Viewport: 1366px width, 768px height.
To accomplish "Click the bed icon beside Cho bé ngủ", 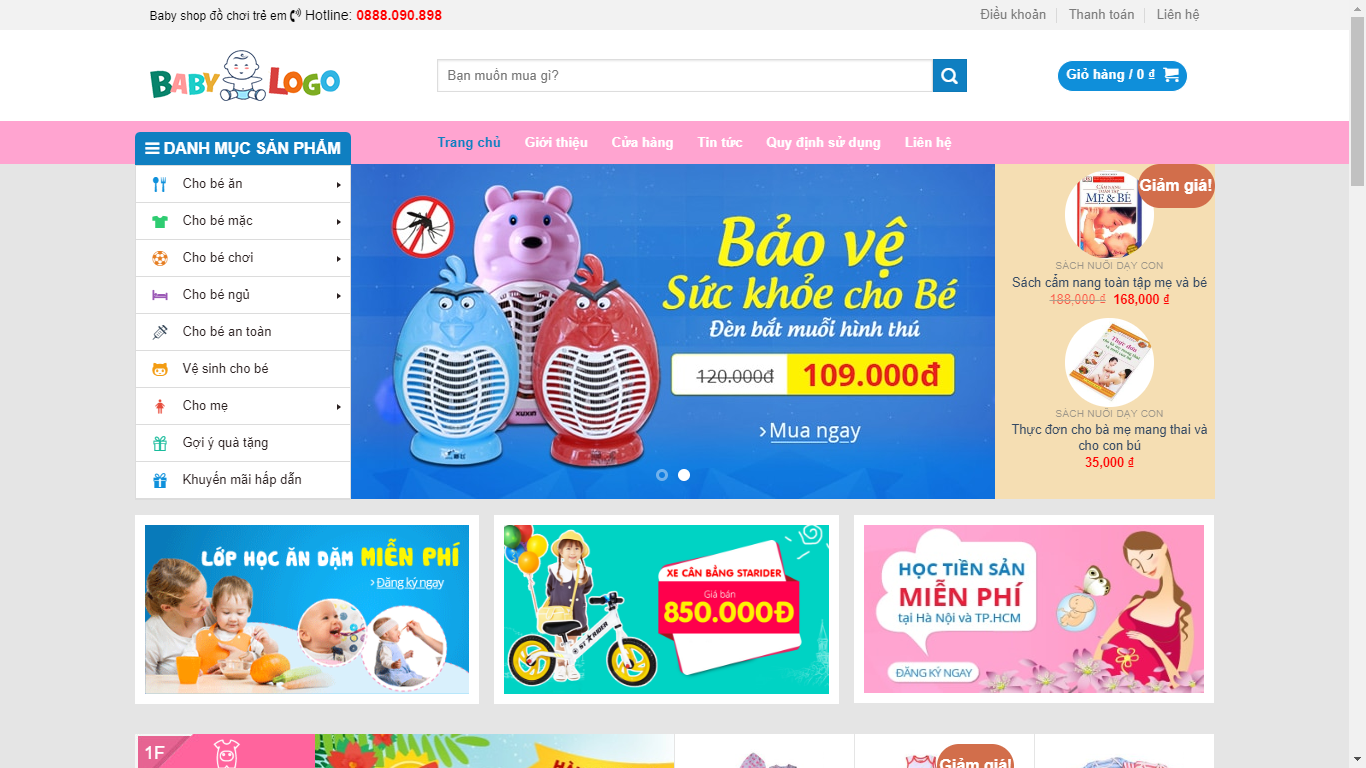I will point(160,295).
